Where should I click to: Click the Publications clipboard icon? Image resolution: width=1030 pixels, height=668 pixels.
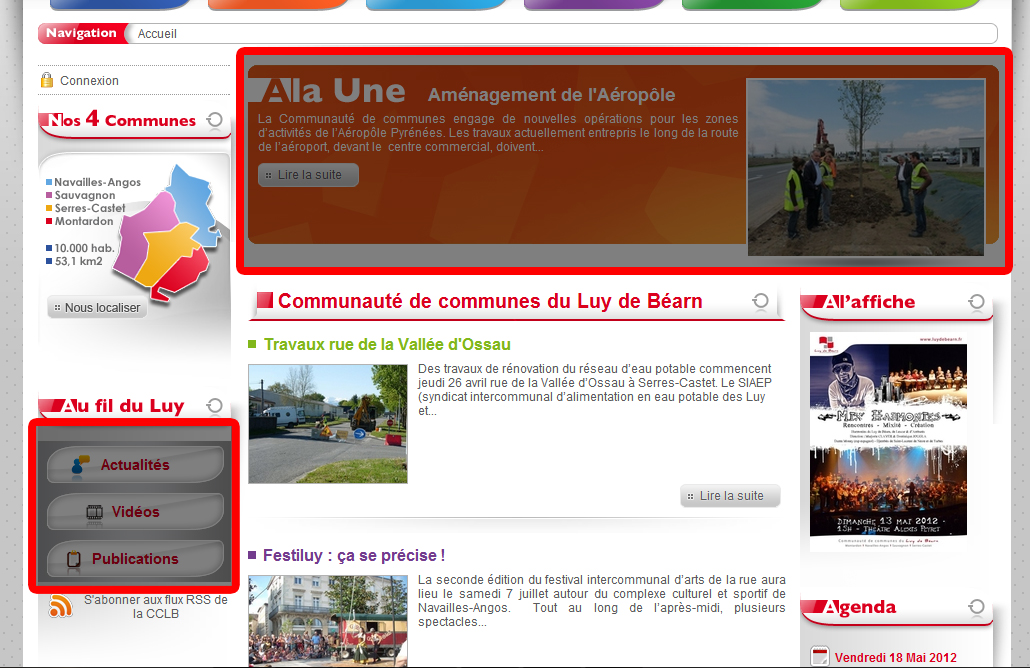click(x=73, y=559)
